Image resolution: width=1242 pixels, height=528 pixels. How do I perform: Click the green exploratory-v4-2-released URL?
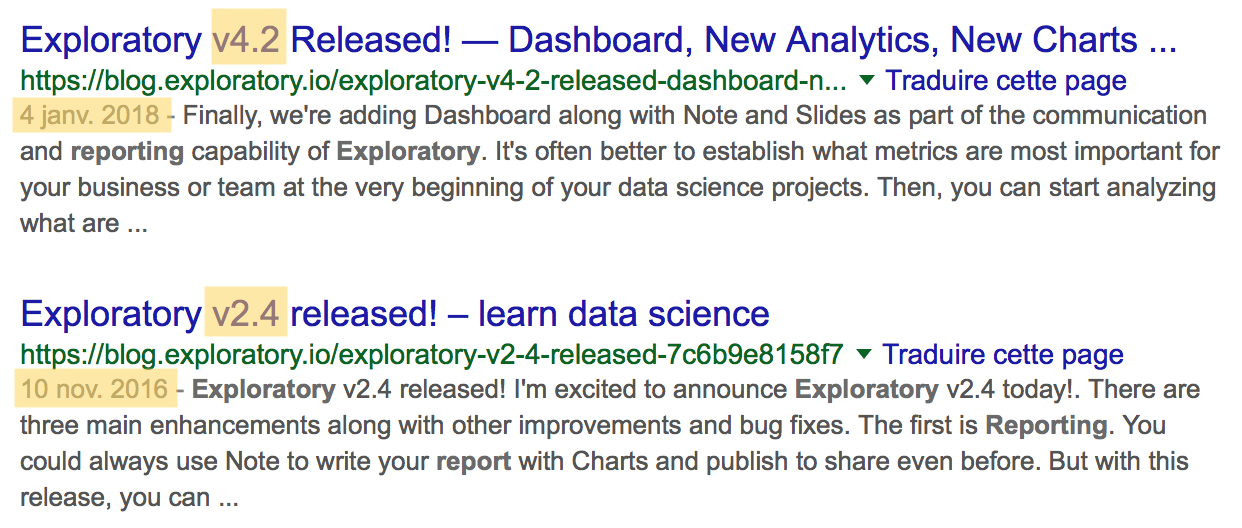[x=434, y=80]
